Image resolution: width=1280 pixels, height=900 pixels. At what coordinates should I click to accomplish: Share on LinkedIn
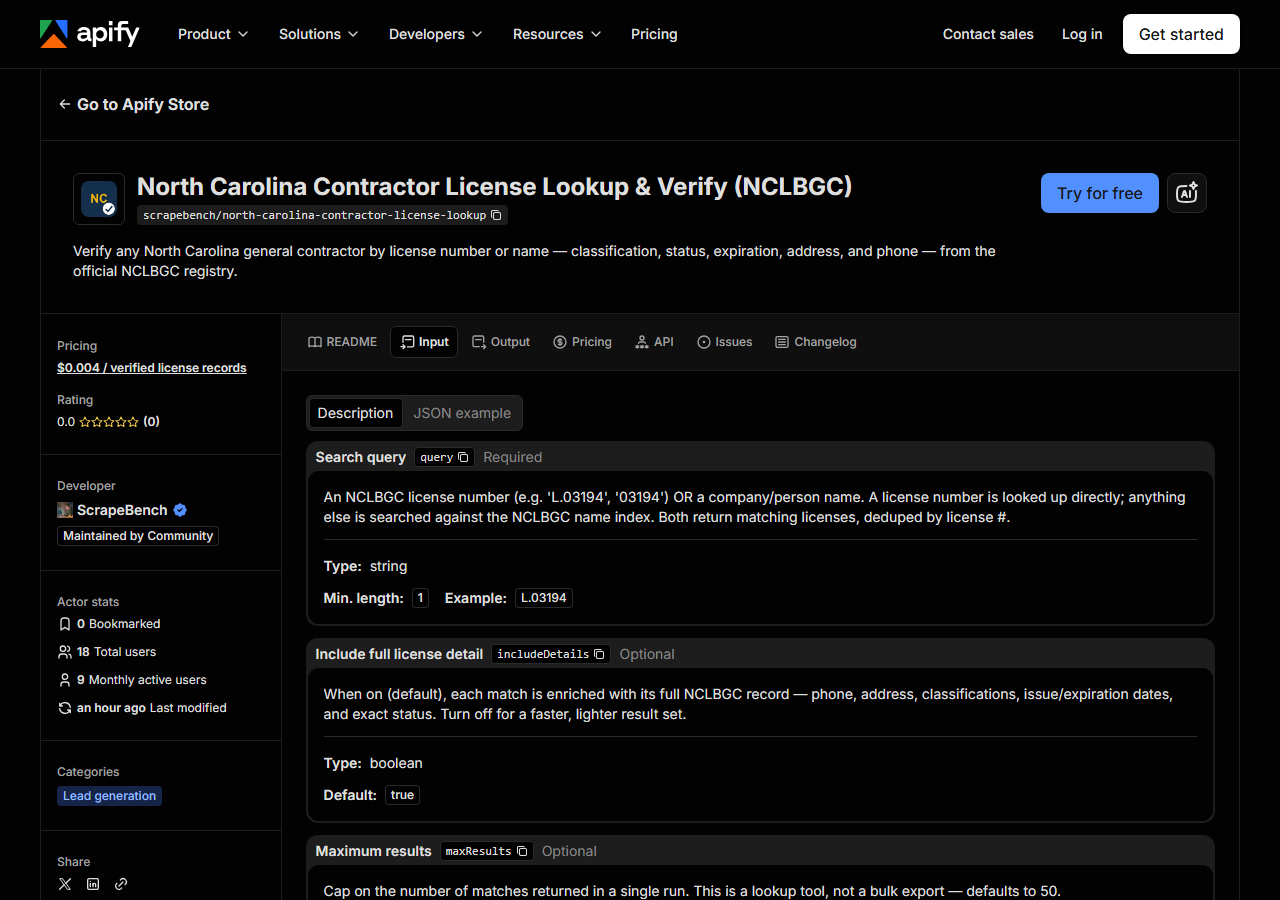93,884
